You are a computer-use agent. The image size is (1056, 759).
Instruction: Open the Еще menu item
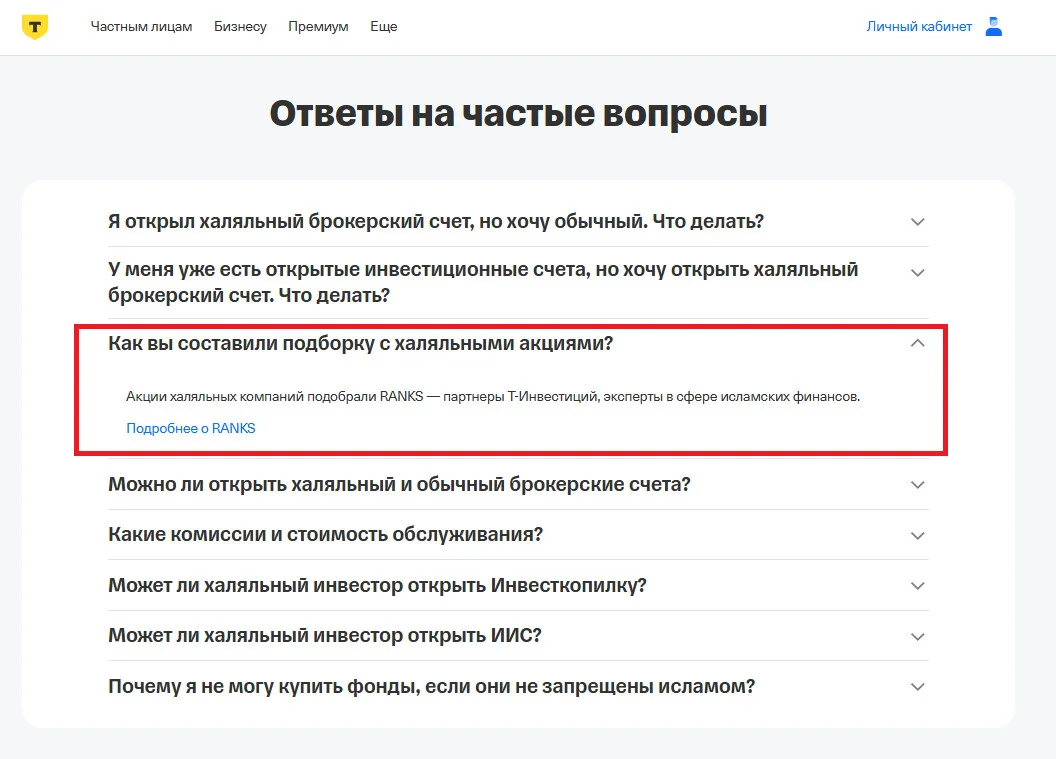[x=384, y=27]
